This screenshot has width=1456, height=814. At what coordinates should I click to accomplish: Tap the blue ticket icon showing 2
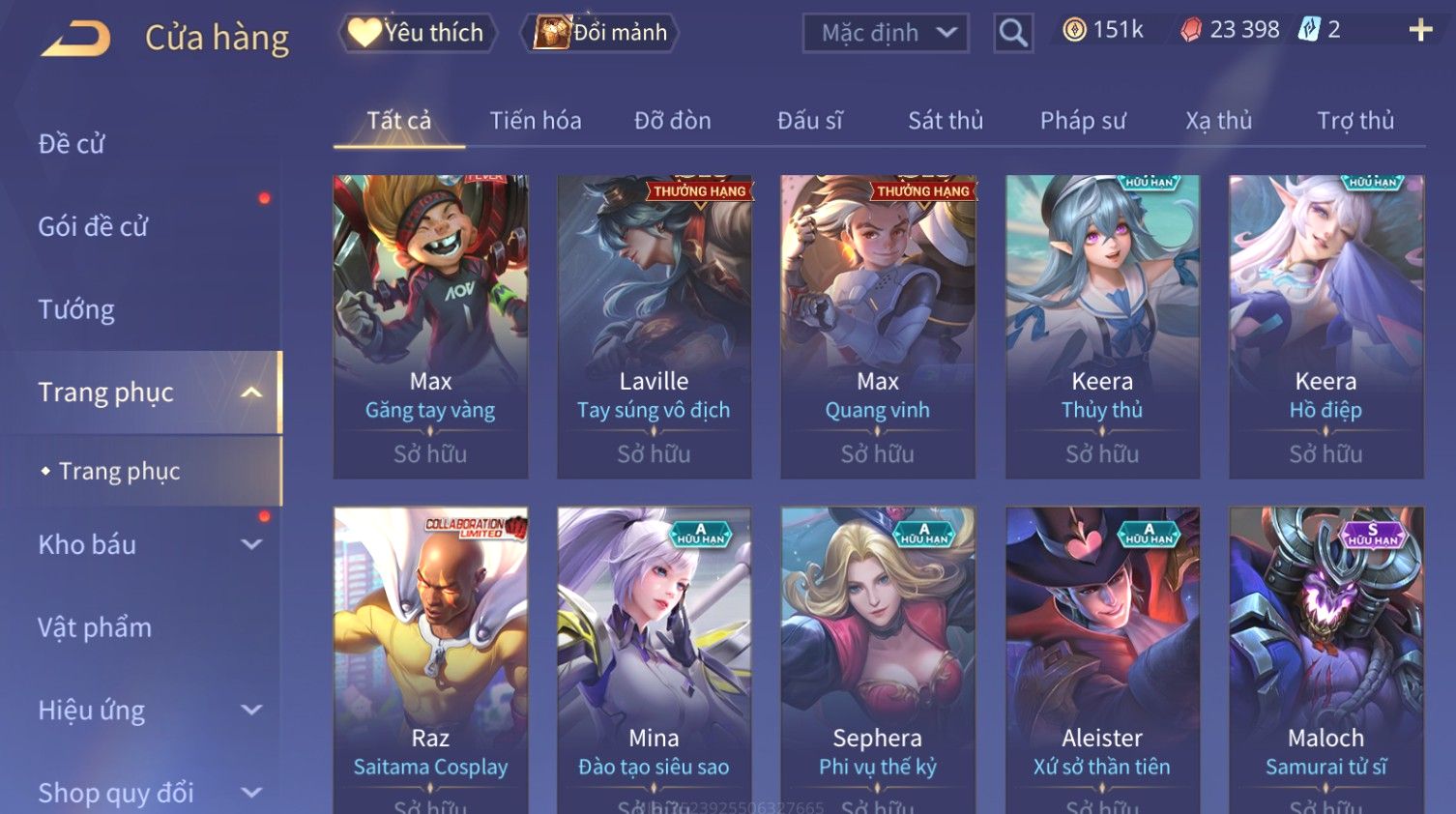click(x=1309, y=30)
